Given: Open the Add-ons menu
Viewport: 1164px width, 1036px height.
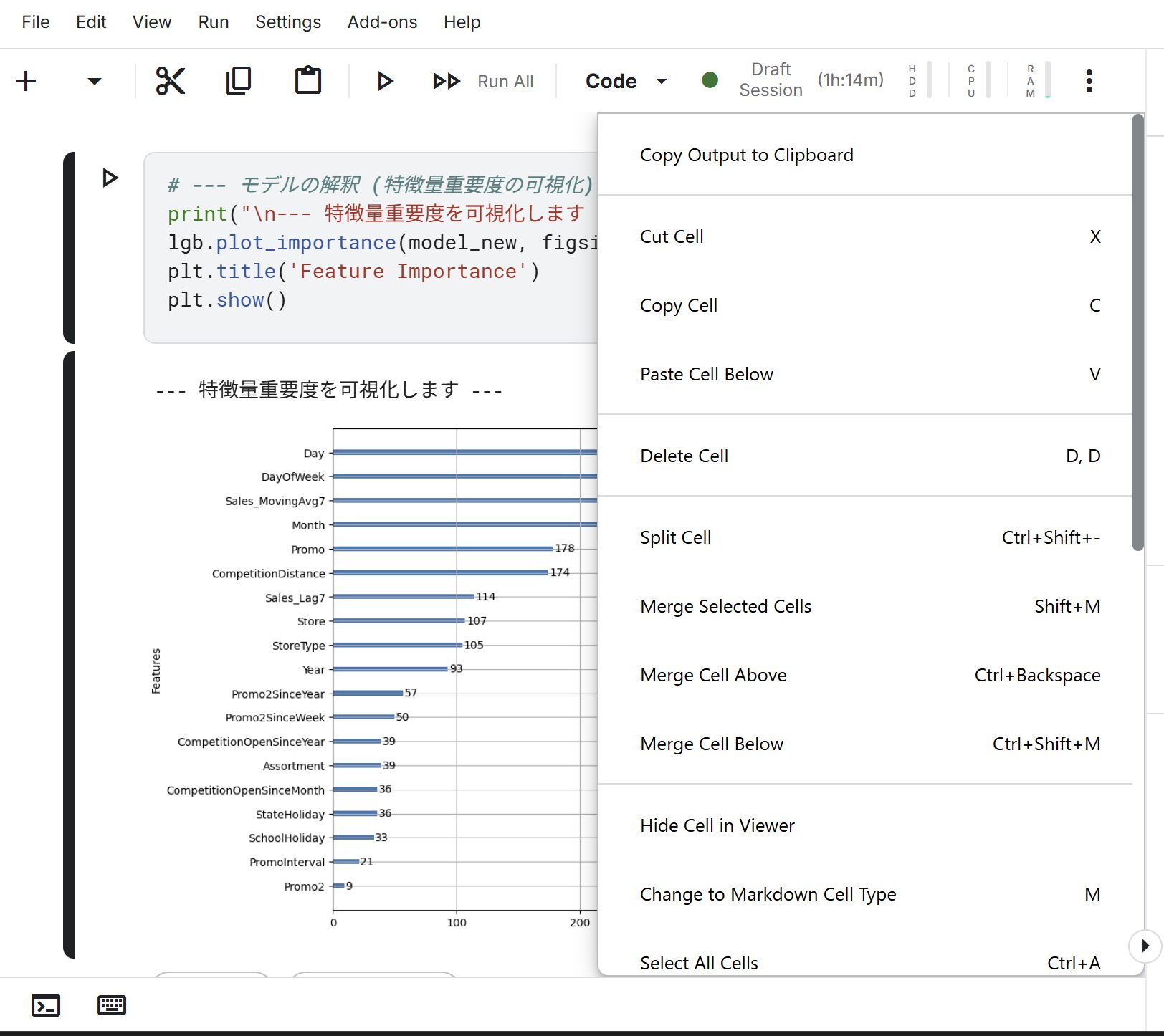Looking at the screenshot, I should [x=382, y=22].
